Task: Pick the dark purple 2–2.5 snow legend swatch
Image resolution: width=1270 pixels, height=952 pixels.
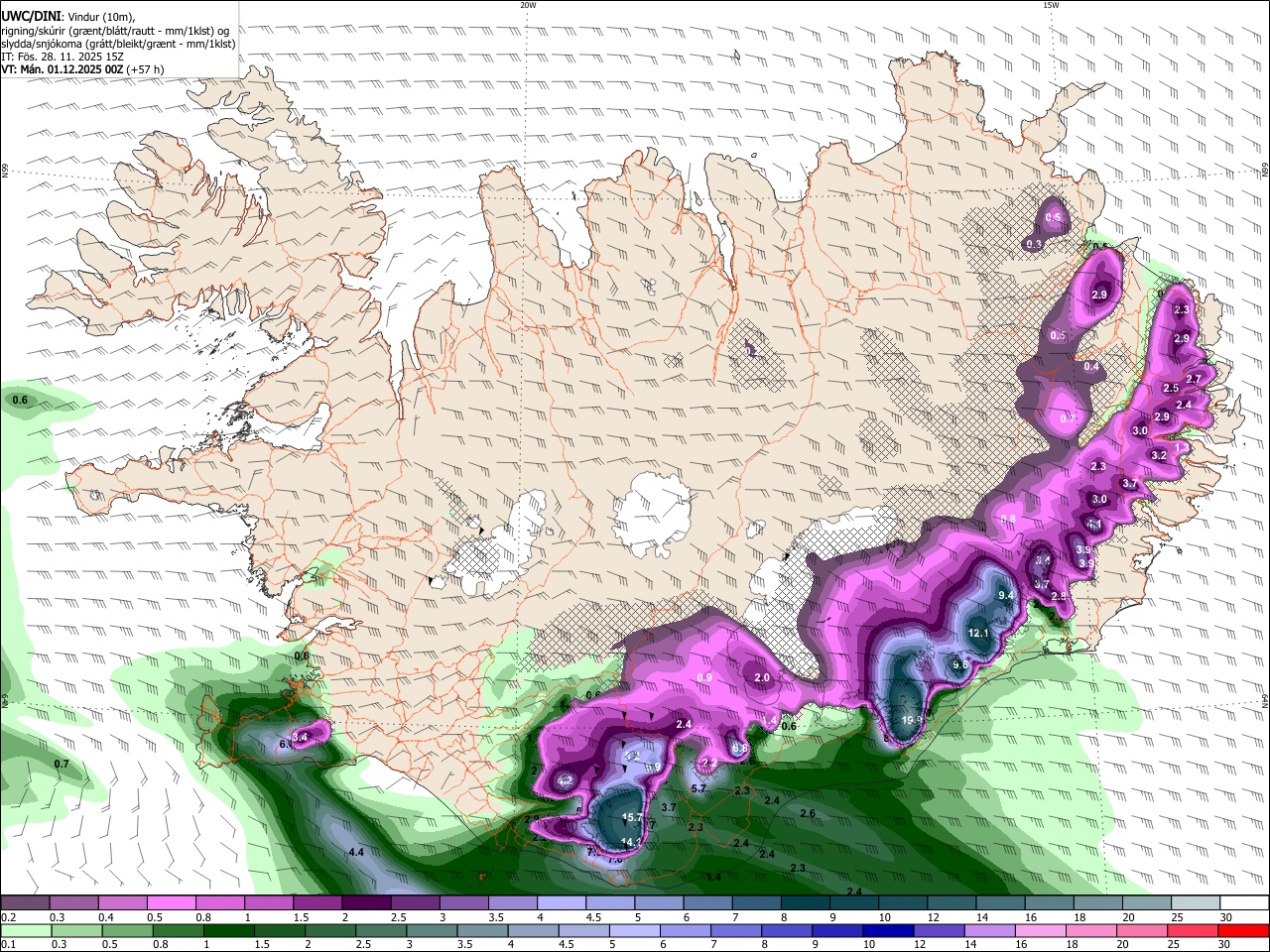Action: pyautogui.click(x=366, y=902)
